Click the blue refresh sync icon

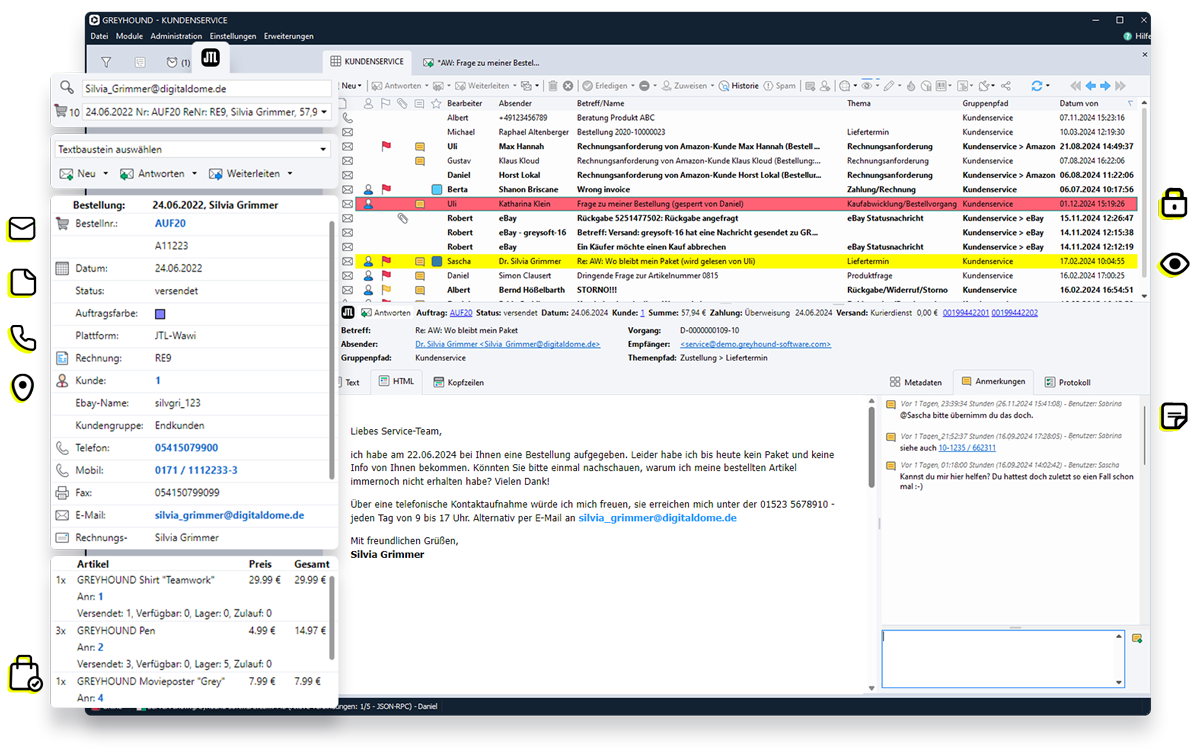coord(1038,86)
